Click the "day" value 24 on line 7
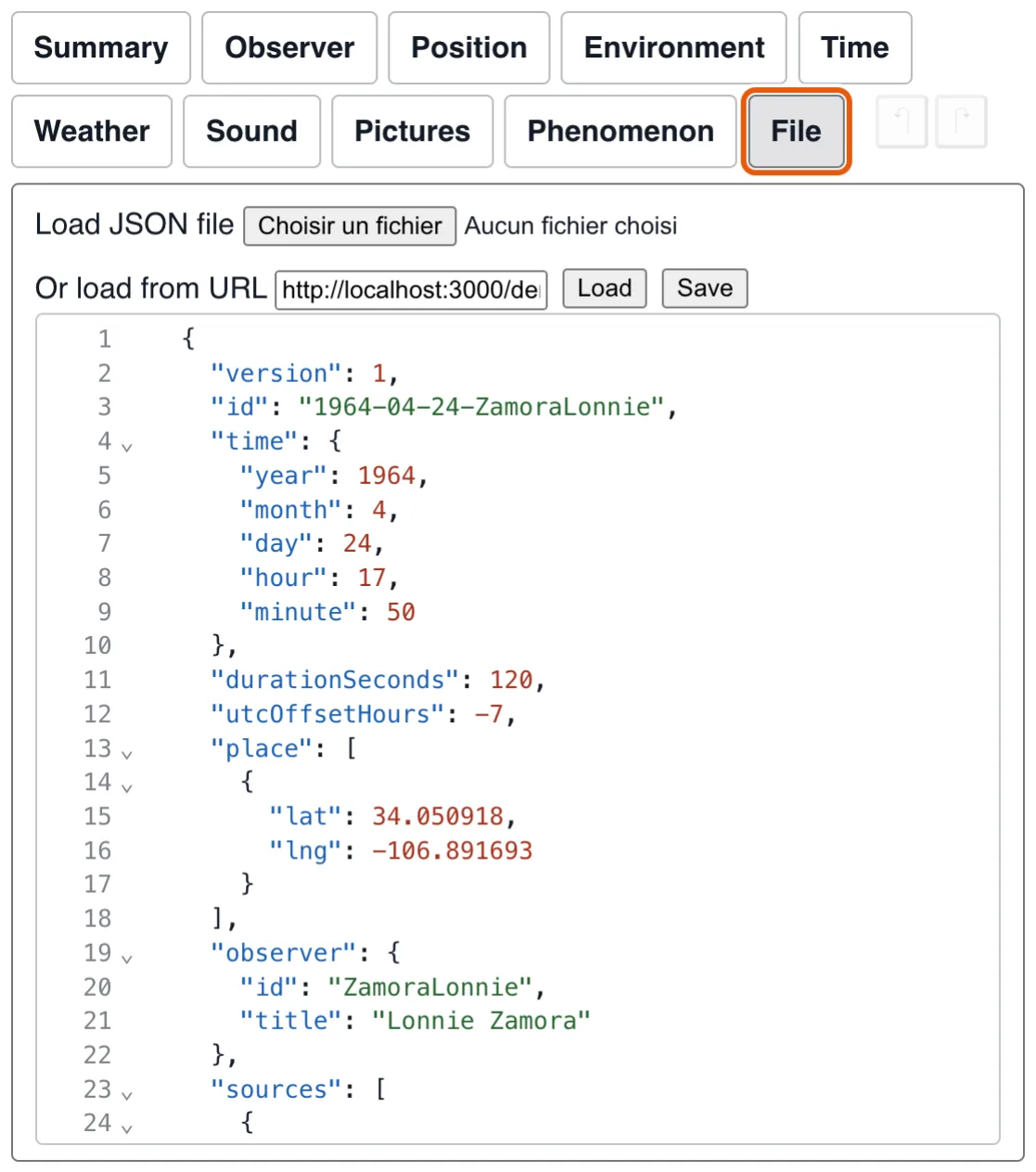This screenshot has height=1172, width=1036. pos(357,543)
